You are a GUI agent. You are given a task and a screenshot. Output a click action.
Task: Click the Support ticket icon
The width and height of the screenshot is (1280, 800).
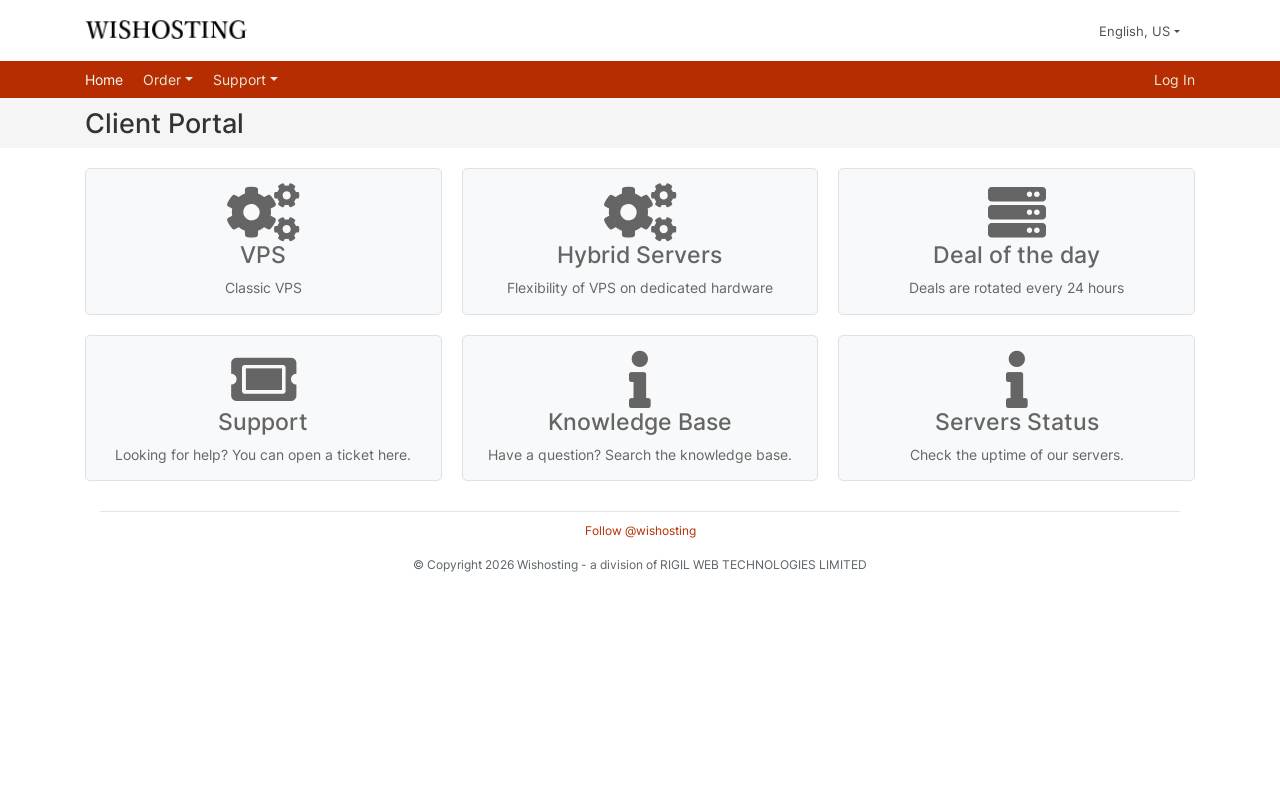coord(263,379)
